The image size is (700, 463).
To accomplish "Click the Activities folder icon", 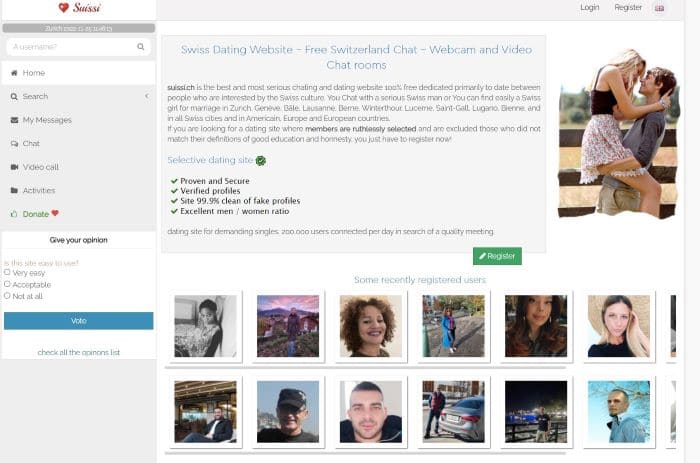I will [14, 190].
